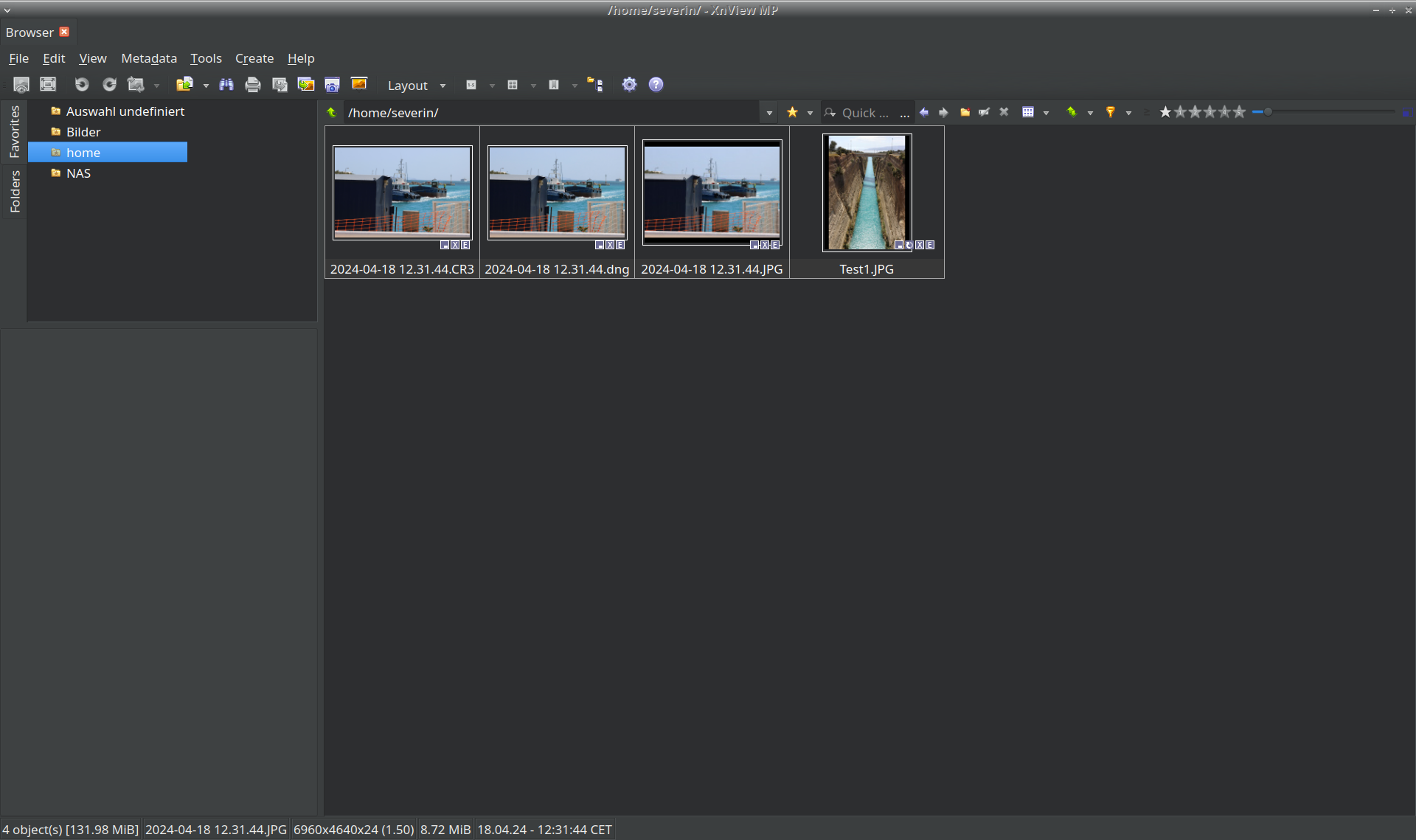Switch to the Folders side tab
Image resolution: width=1416 pixels, height=840 pixels.
click(15, 192)
